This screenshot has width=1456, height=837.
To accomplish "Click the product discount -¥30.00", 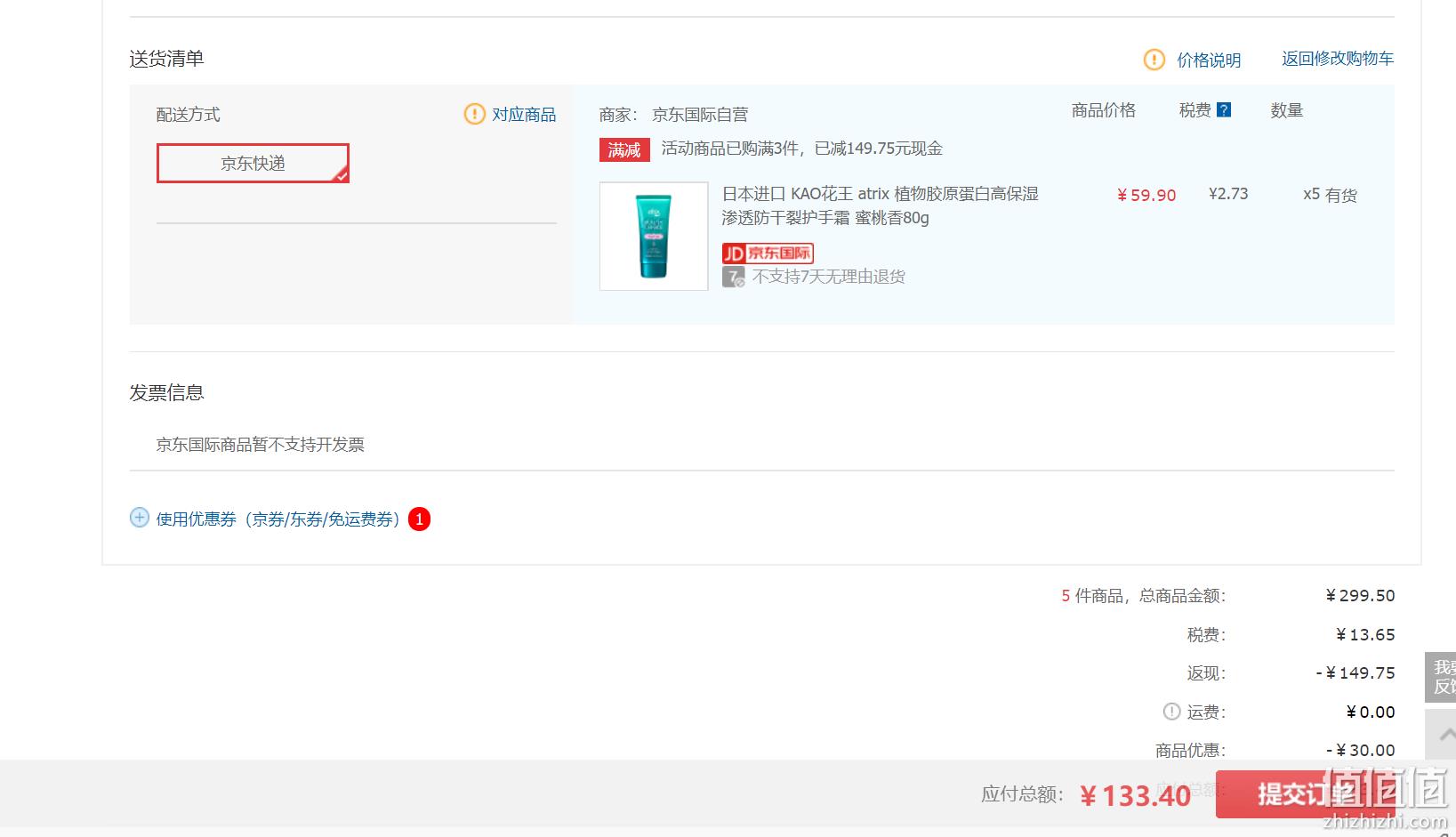I will pos(1361,751).
